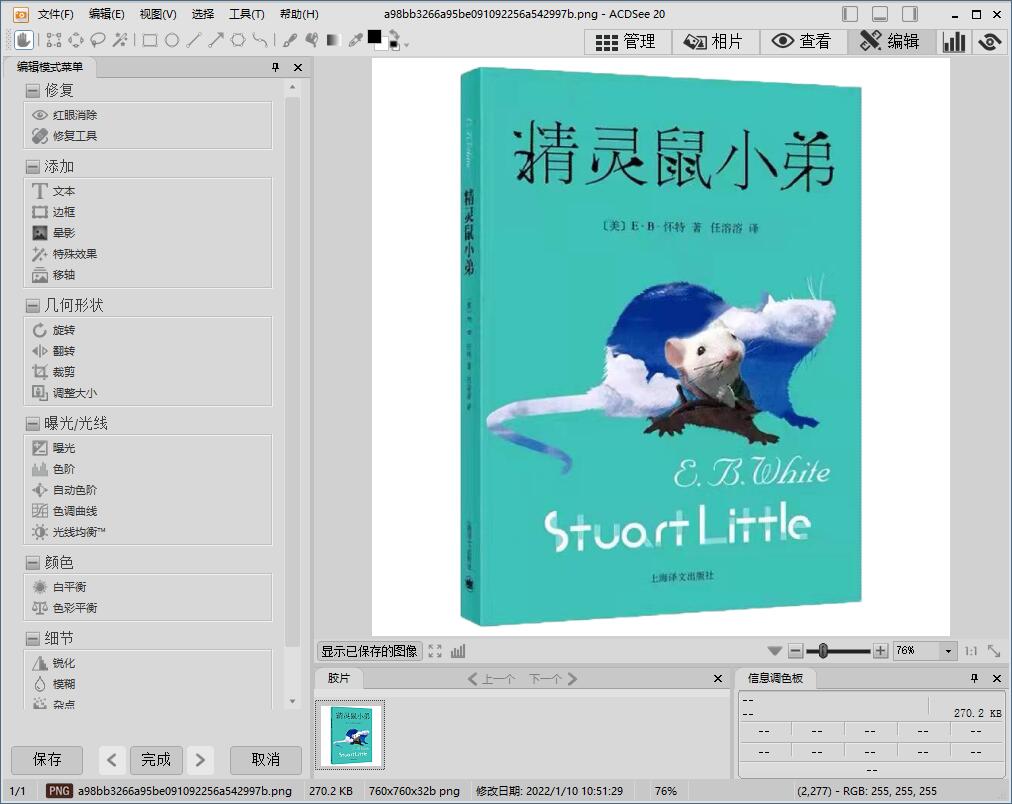Select the Hand pan tool
The image size is (1012, 804).
tap(24, 40)
